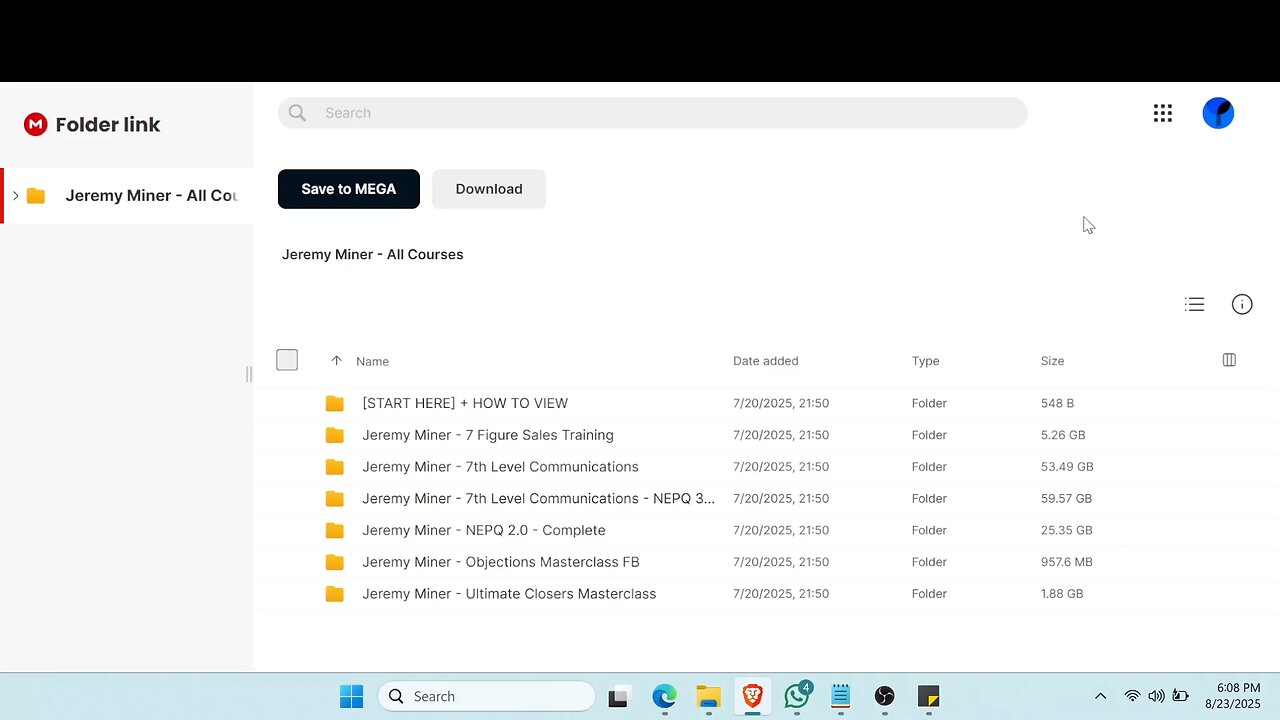Open Sticky Notes from the taskbar

click(x=929, y=696)
